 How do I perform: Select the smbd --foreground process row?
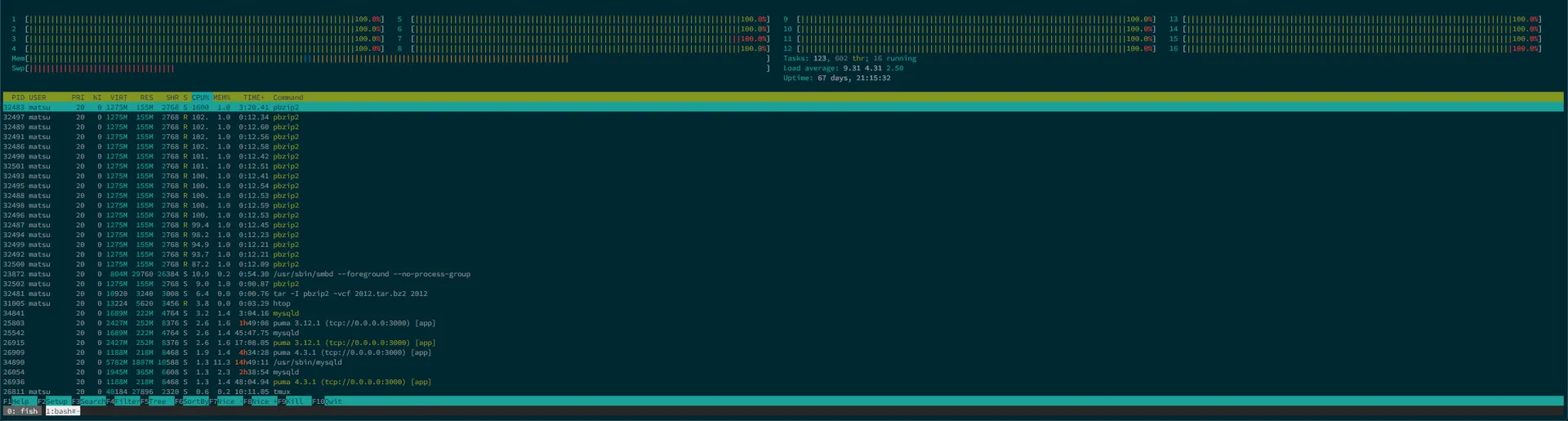[x=371, y=274]
